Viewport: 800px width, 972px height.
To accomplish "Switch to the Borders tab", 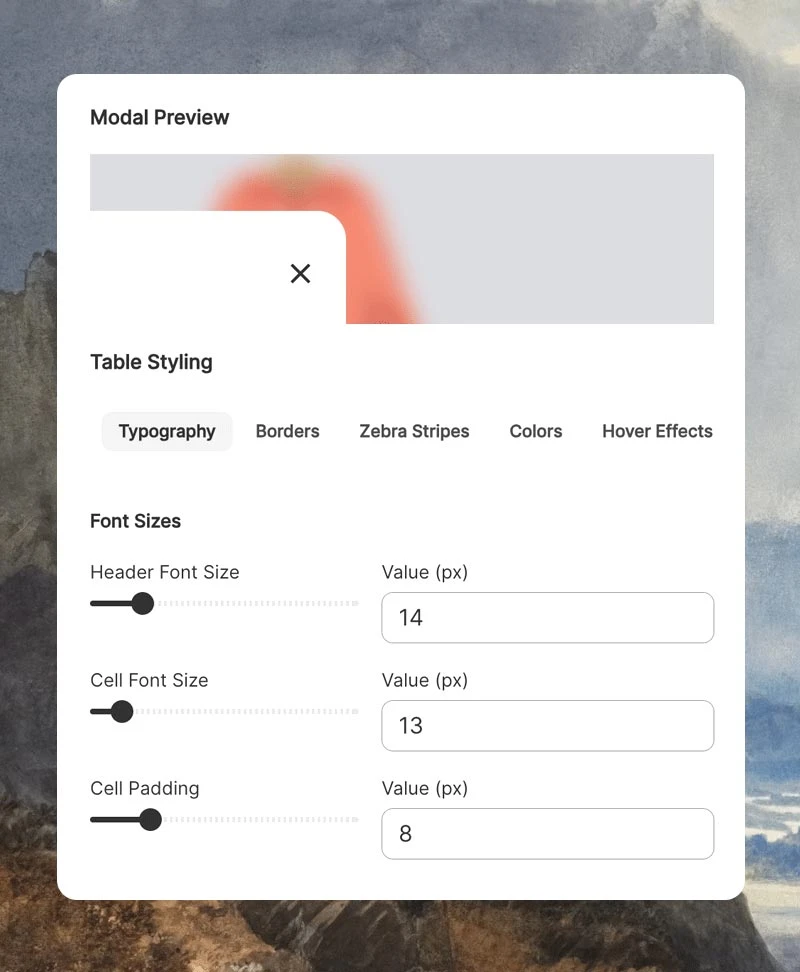I will (x=287, y=431).
